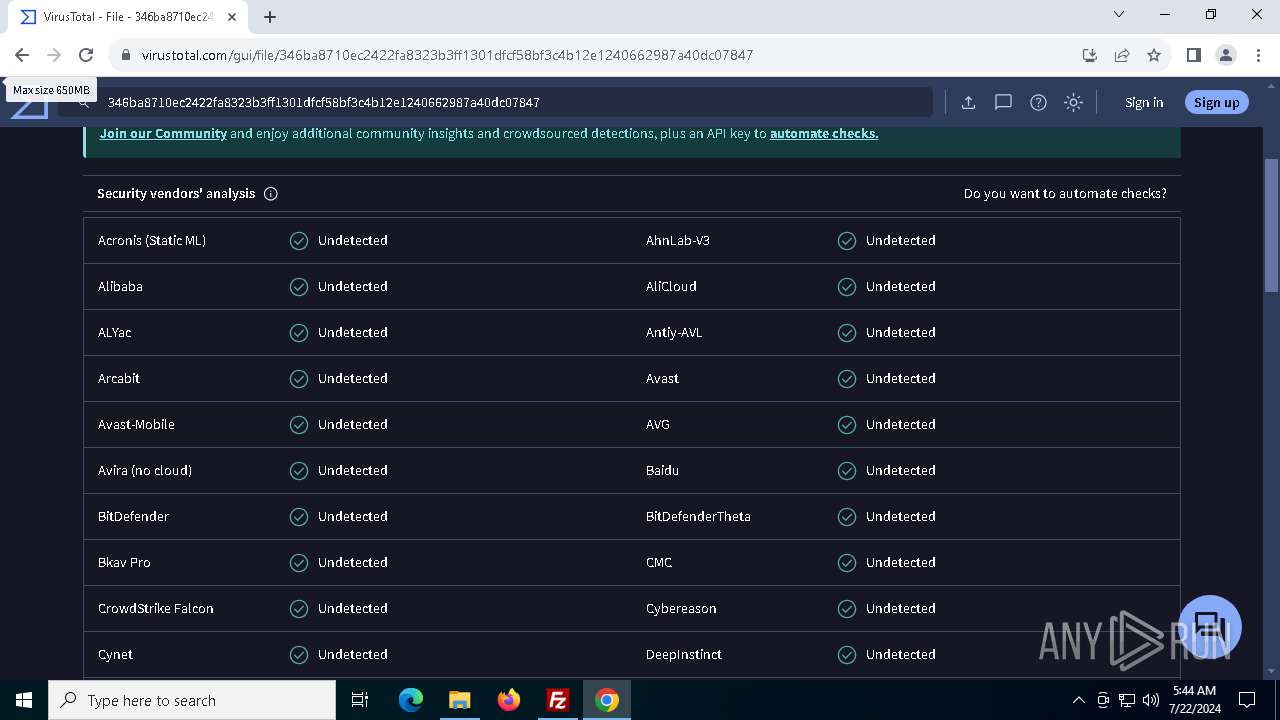Click the BitDefenderTheta vendor name

pyautogui.click(x=698, y=516)
